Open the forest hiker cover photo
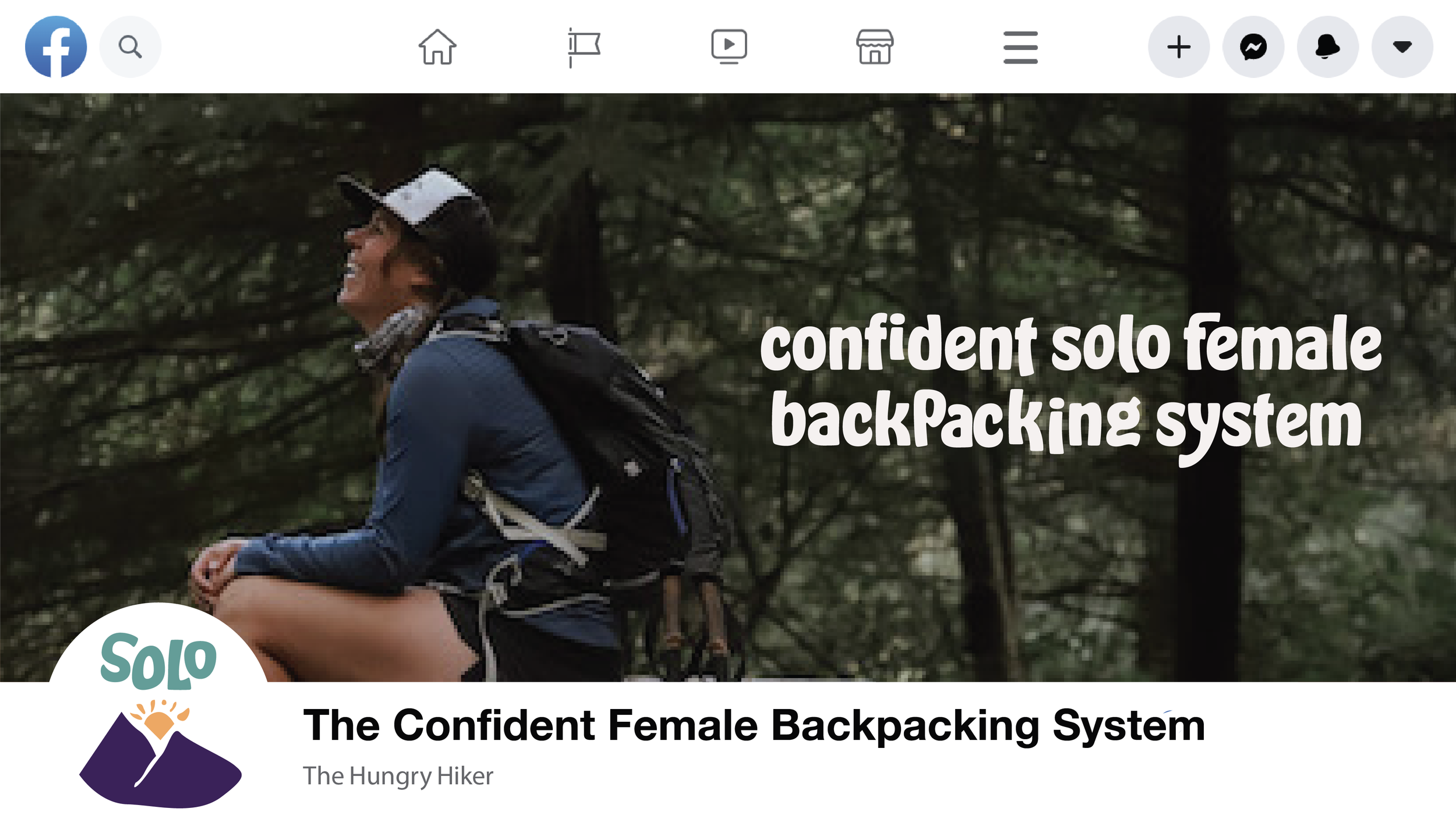The image size is (1456, 819). 728,388
